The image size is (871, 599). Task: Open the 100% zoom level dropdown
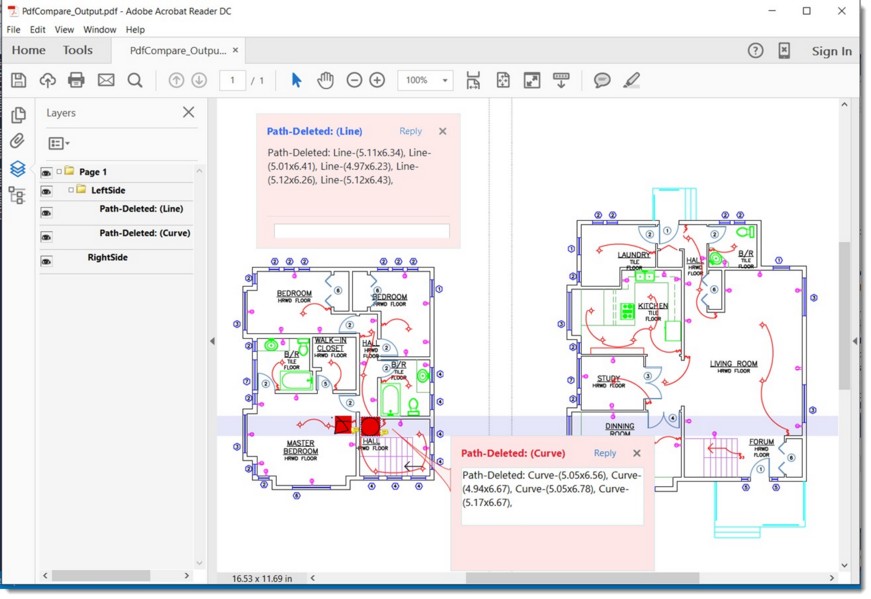pos(444,80)
